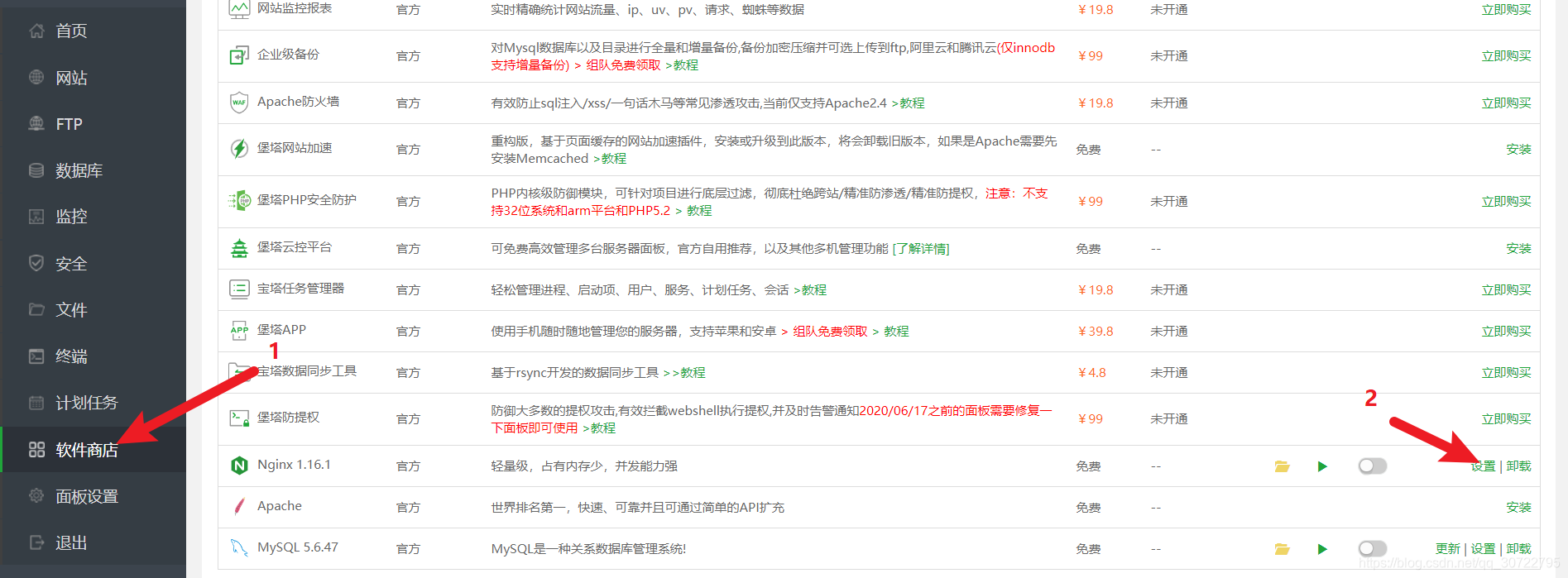Click the 堡塔APP icon
Viewport: 1568px width, 578px height.
pos(239,331)
